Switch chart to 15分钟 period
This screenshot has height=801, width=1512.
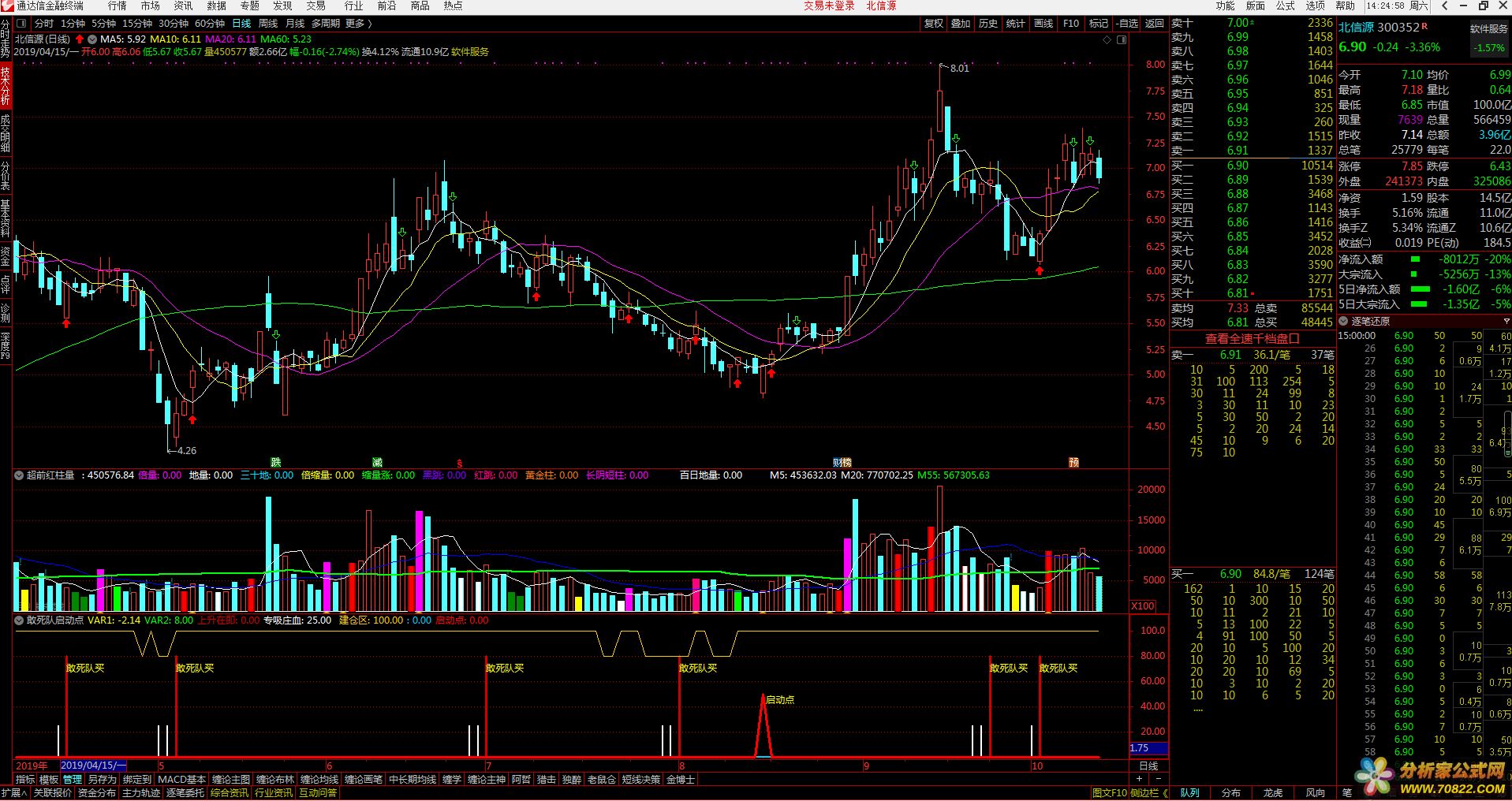[137, 24]
